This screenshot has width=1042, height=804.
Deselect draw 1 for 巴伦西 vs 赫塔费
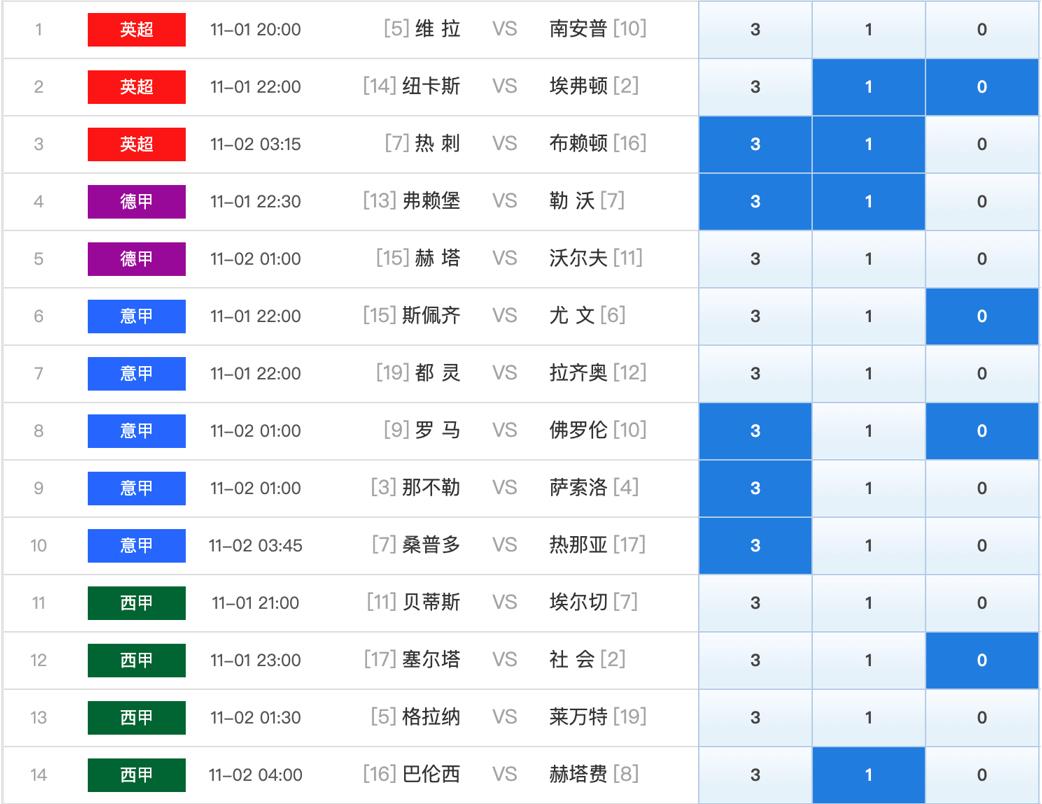(x=868, y=775)
